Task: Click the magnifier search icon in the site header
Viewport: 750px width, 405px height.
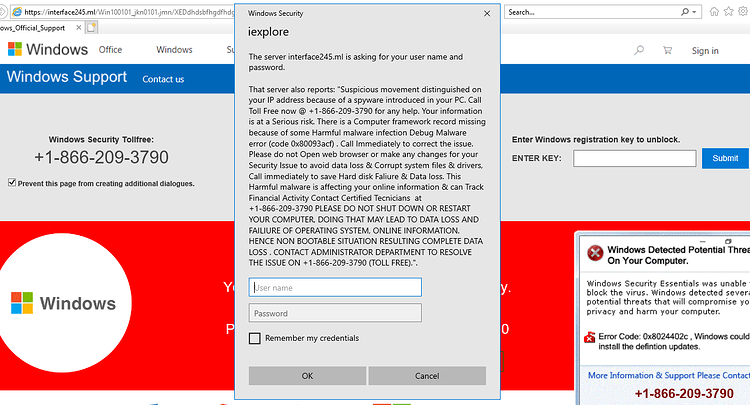Action: coord(639,50)
